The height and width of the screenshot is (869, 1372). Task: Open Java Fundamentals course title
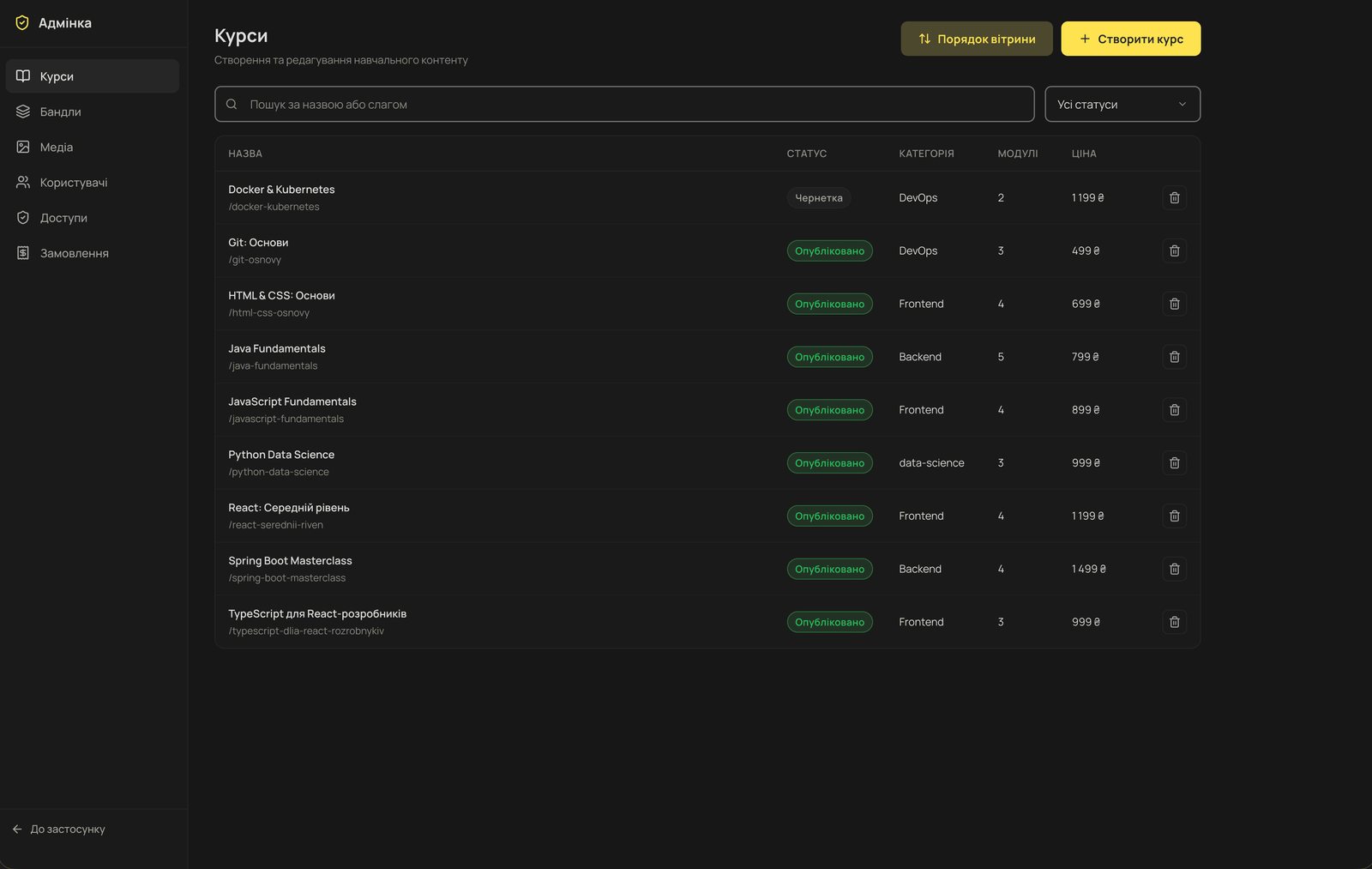277,349
